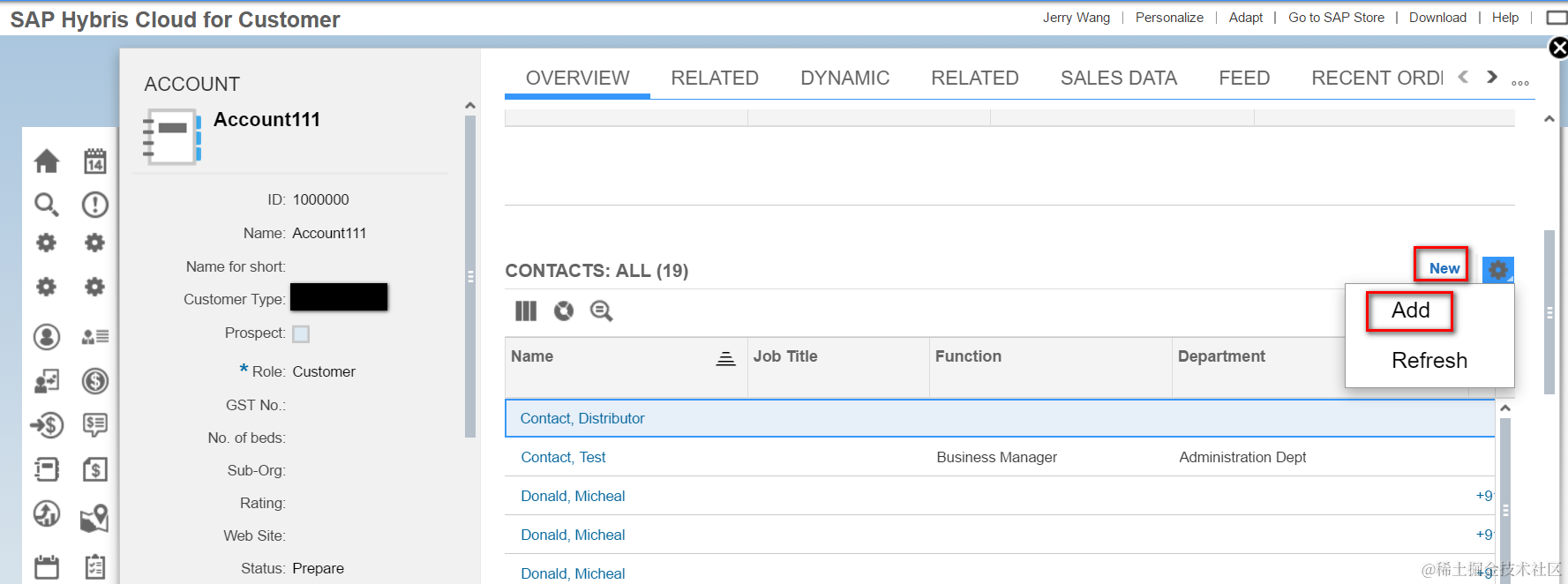Open Help in the top bar
Viewport: 1568px width, 584px height.
pyautogui.click(x=1505, y=18)
